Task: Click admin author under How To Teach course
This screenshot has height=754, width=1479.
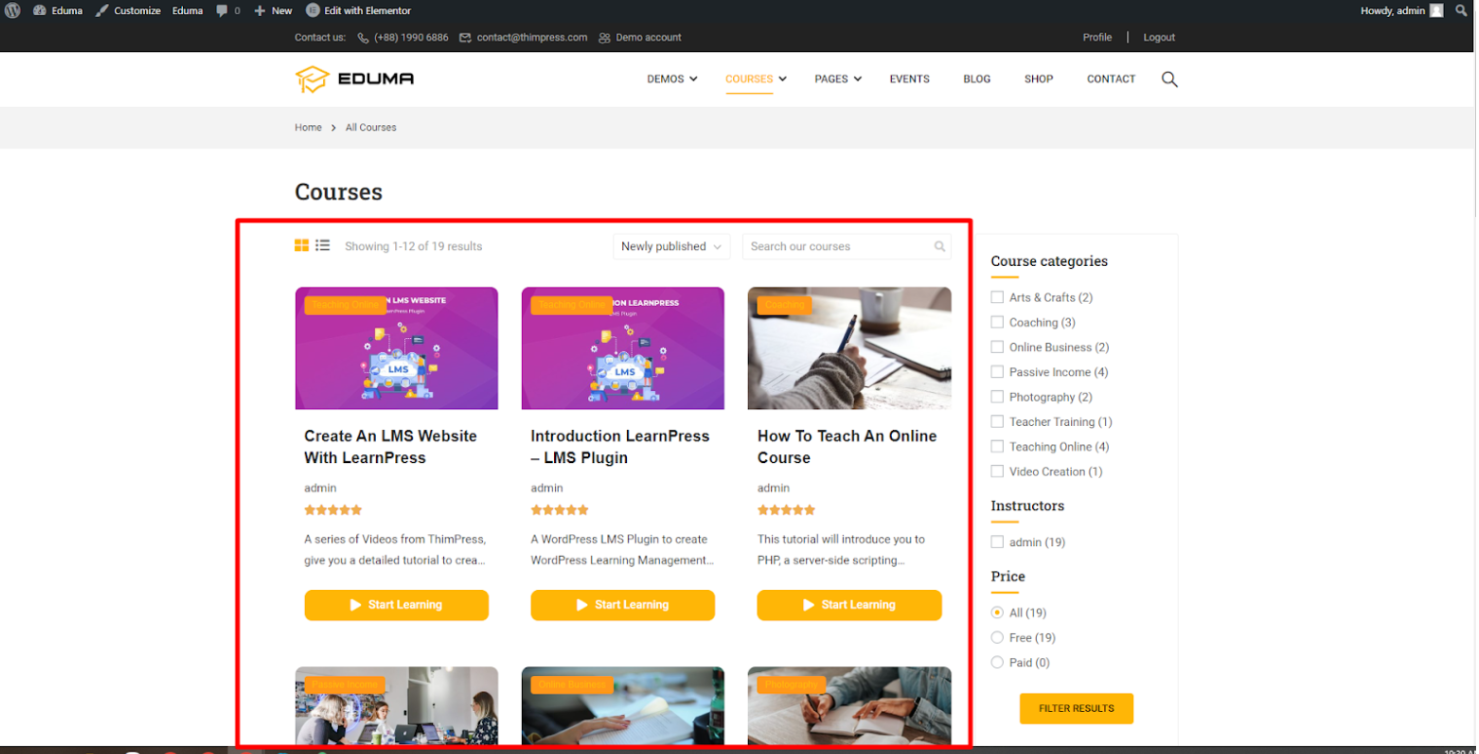Action: click(x=773, y=488)
